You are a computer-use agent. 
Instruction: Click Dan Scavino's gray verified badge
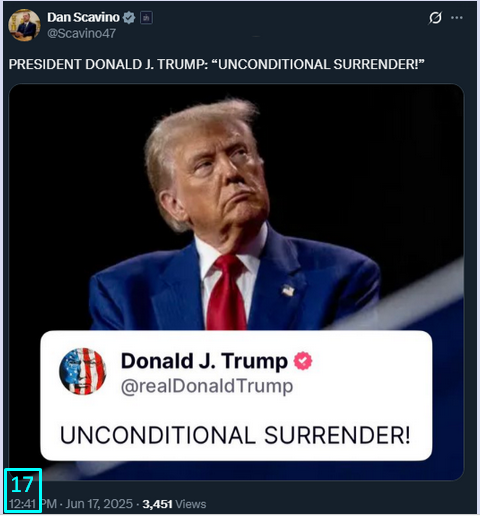point(129,18)
